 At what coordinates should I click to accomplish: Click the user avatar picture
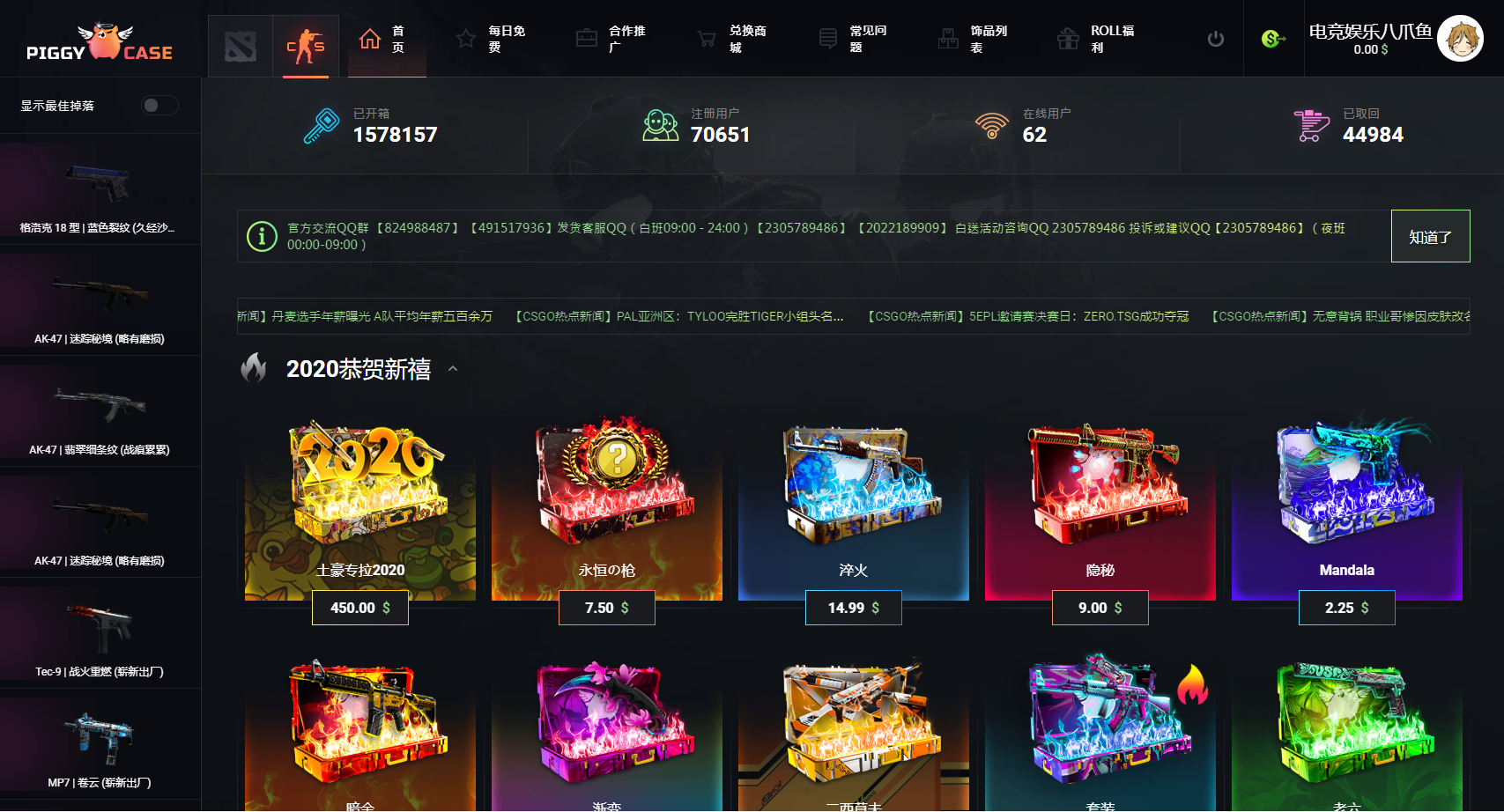[x=1460, y=39]
